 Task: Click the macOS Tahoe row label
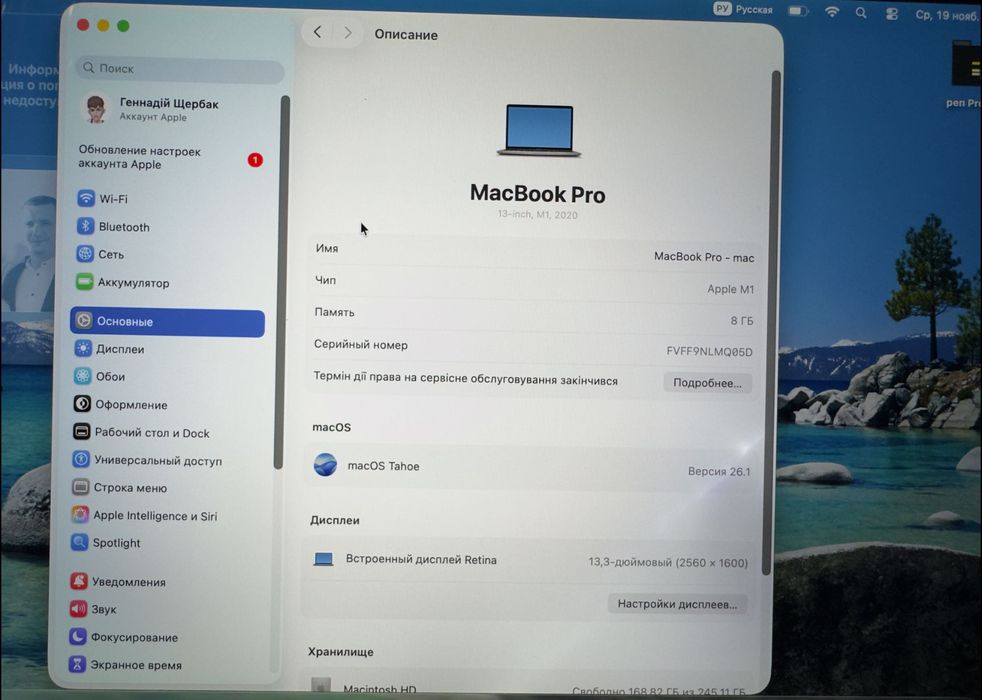(x=383, y=466)
